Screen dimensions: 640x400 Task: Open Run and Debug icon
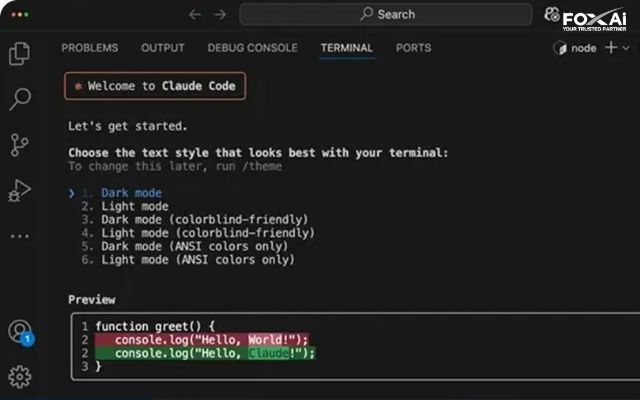pos(19,191)
